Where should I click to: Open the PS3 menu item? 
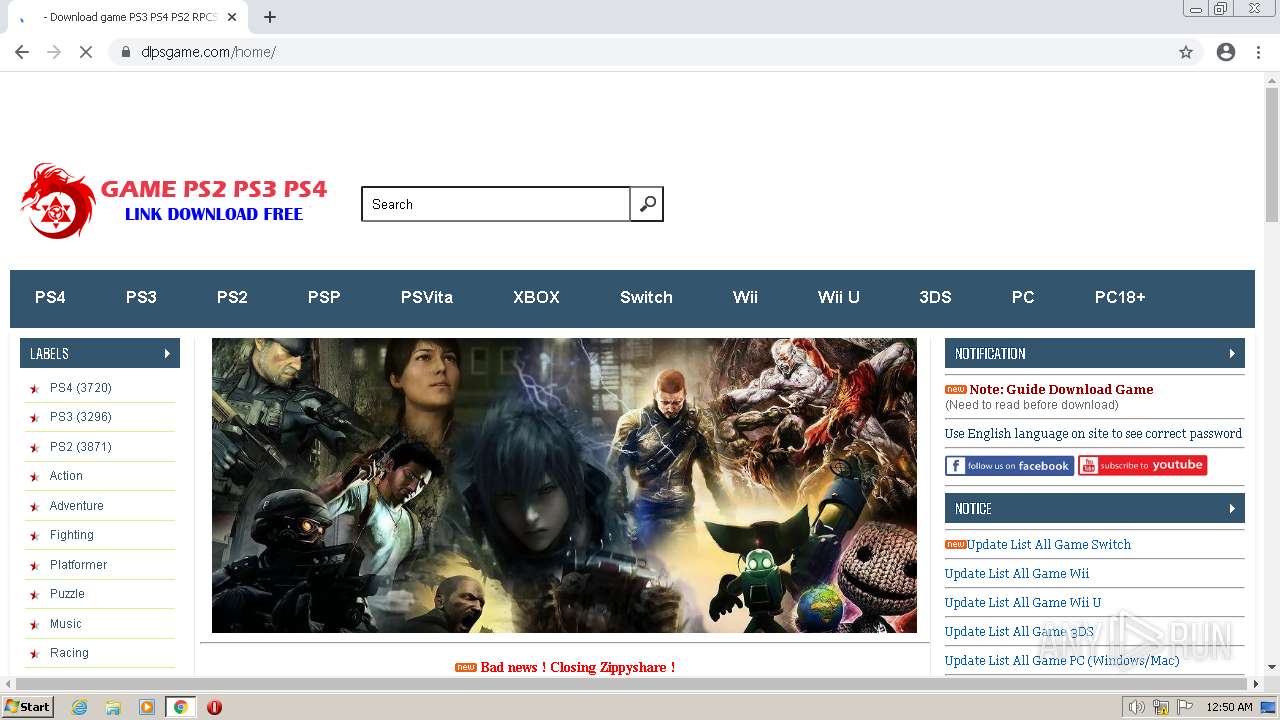(141, 297)
